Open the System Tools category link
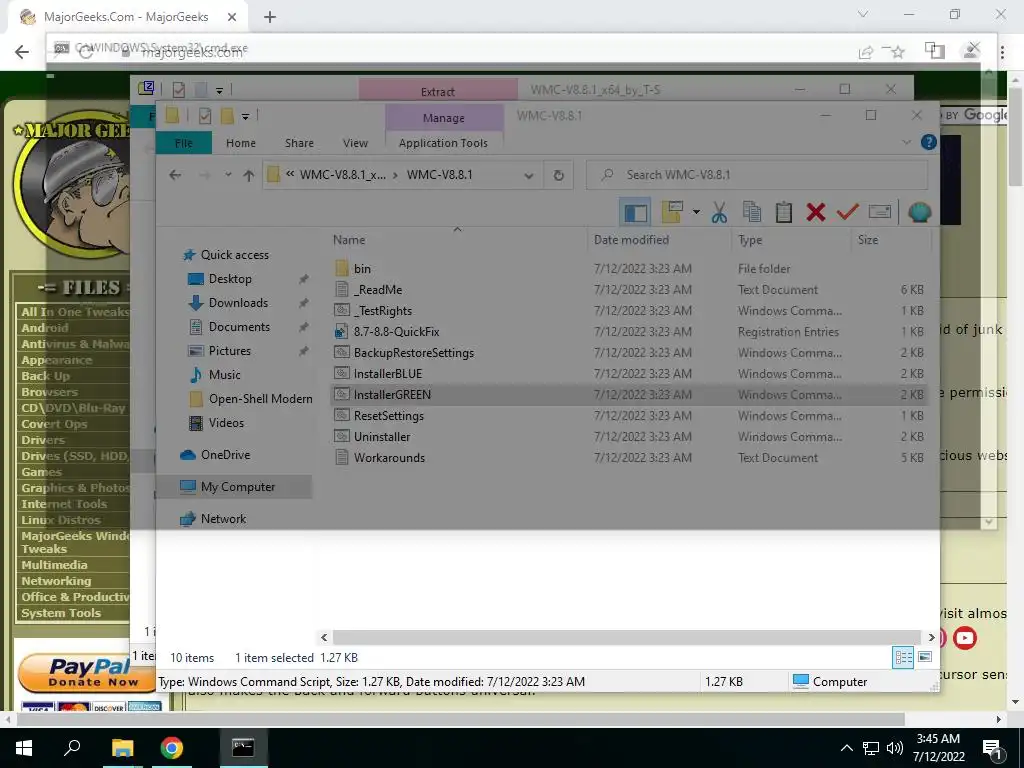 point(61,613)
